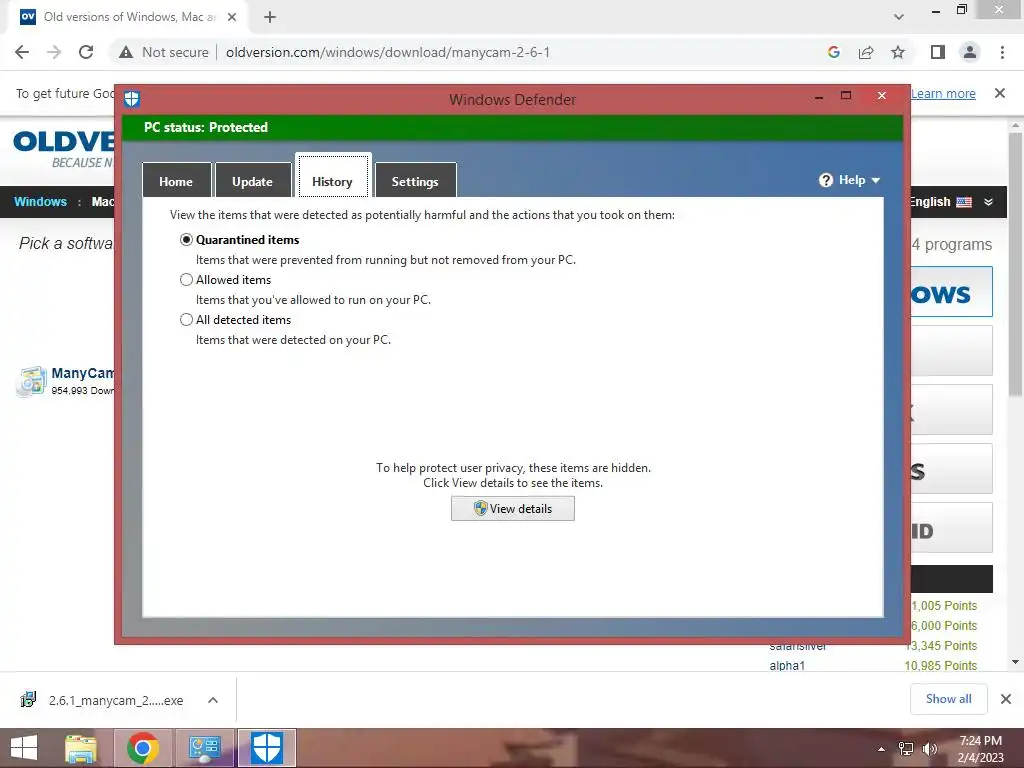The image size is (1024, 768).
Task: Click the US flag language icon
Action: point(964,202)
